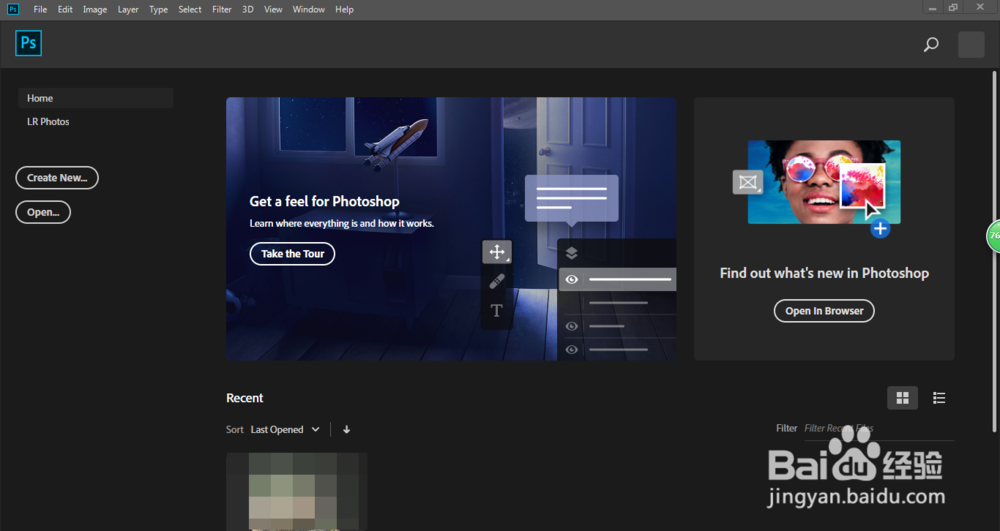Click the Open In Browser button
This screenshot has width=1000, height=531.
point(824,311)
